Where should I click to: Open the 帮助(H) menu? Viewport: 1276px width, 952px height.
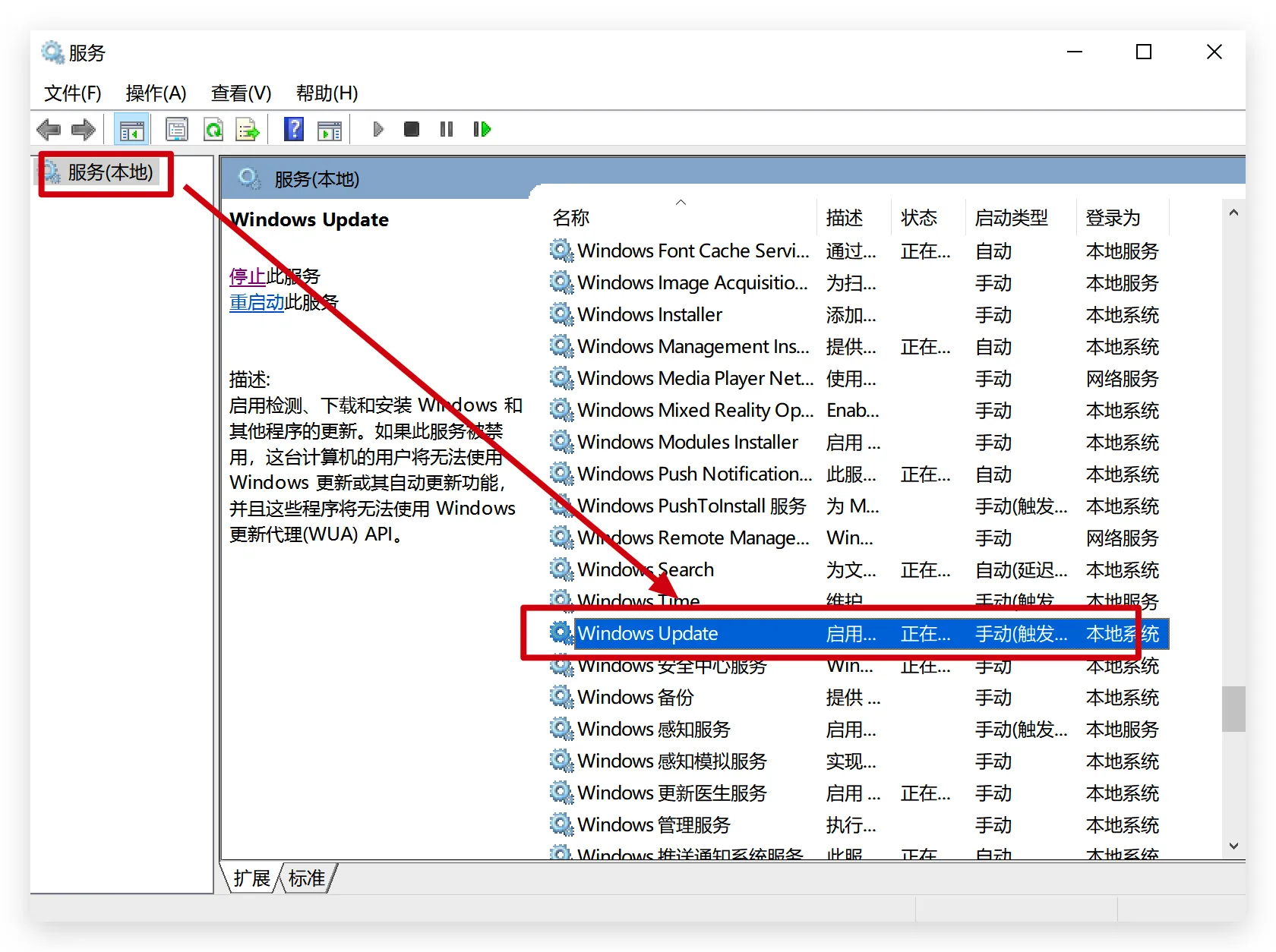(327, 93)
